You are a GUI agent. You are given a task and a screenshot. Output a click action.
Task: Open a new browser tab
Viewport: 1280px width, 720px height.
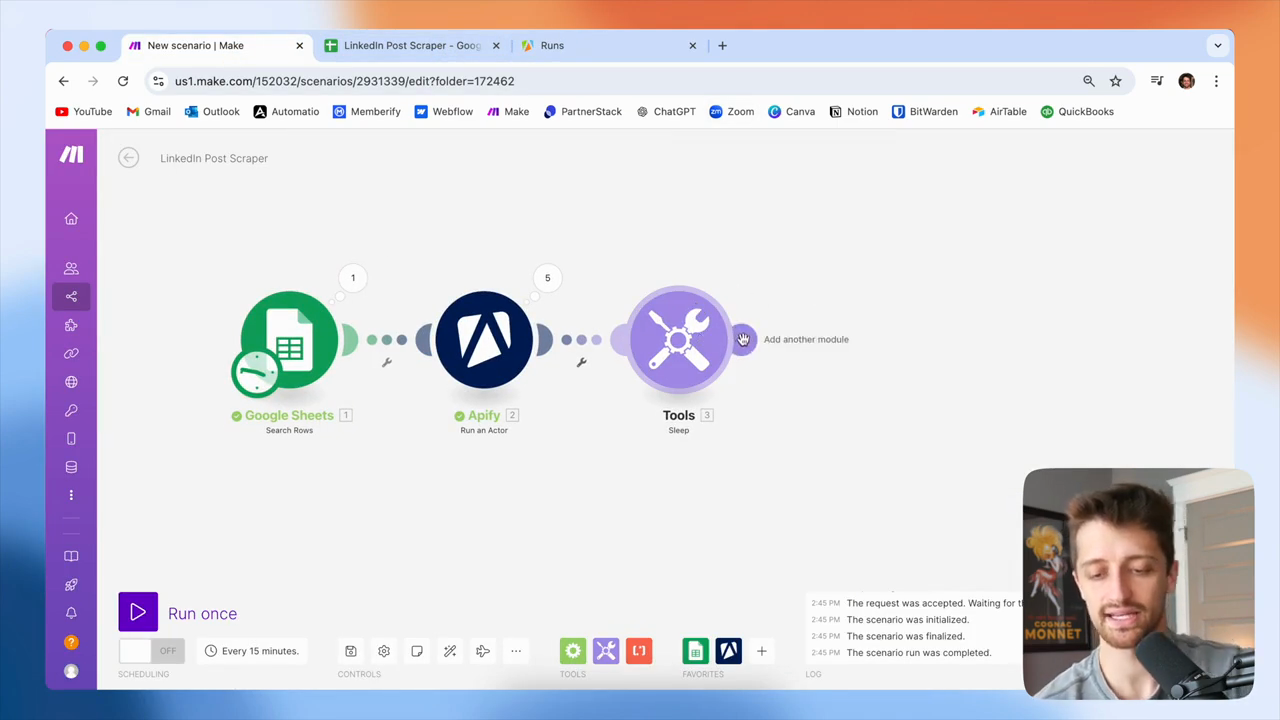(722, 45)
